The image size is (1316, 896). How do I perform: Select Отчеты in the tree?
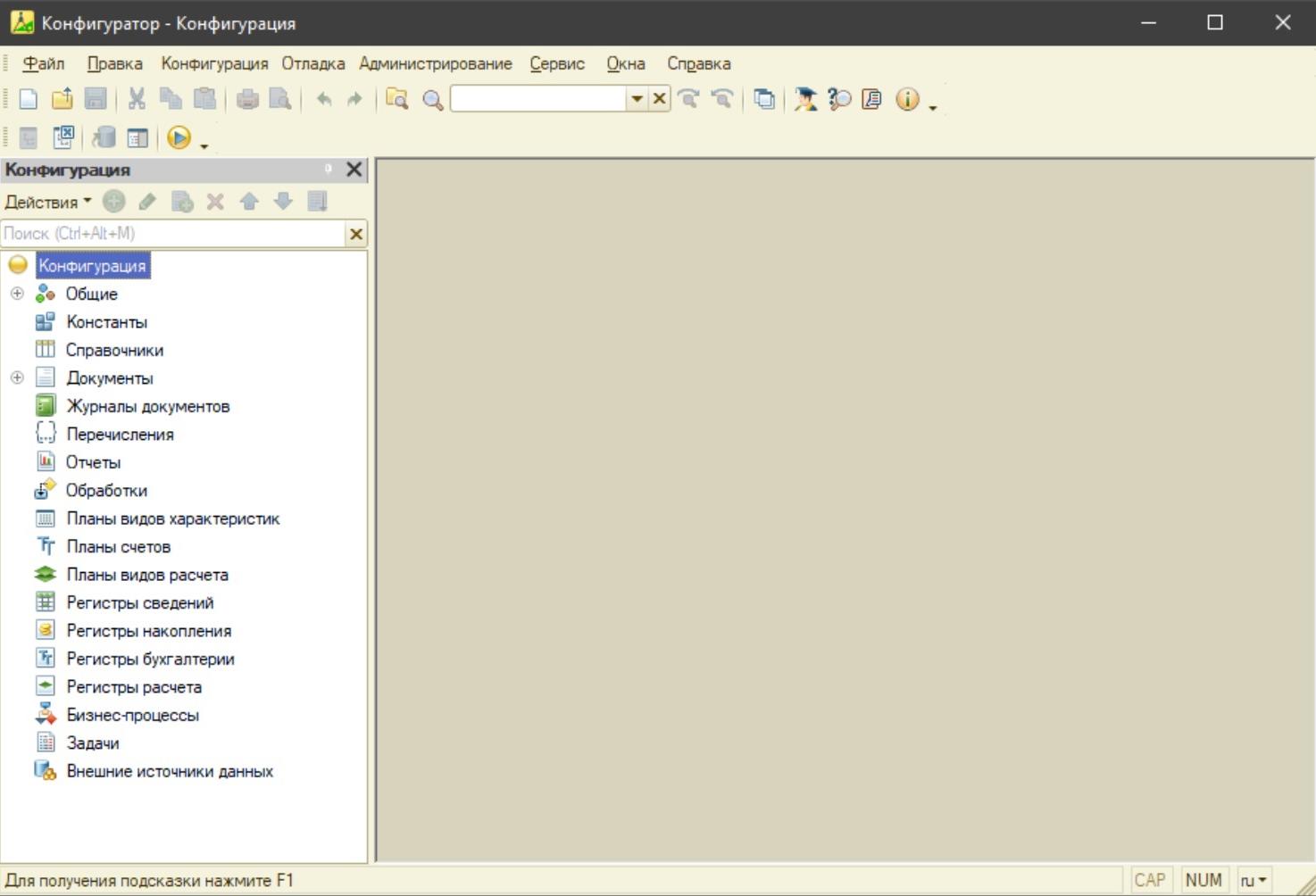[x=93, y=462]
